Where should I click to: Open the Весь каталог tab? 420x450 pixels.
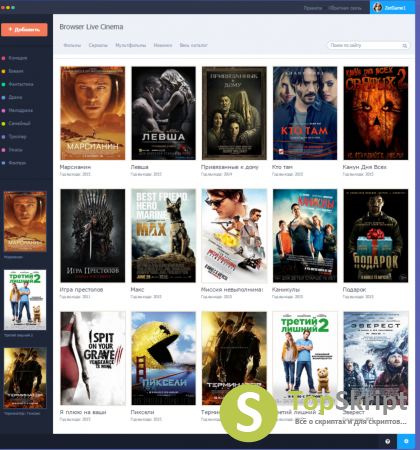click(193, 45)
